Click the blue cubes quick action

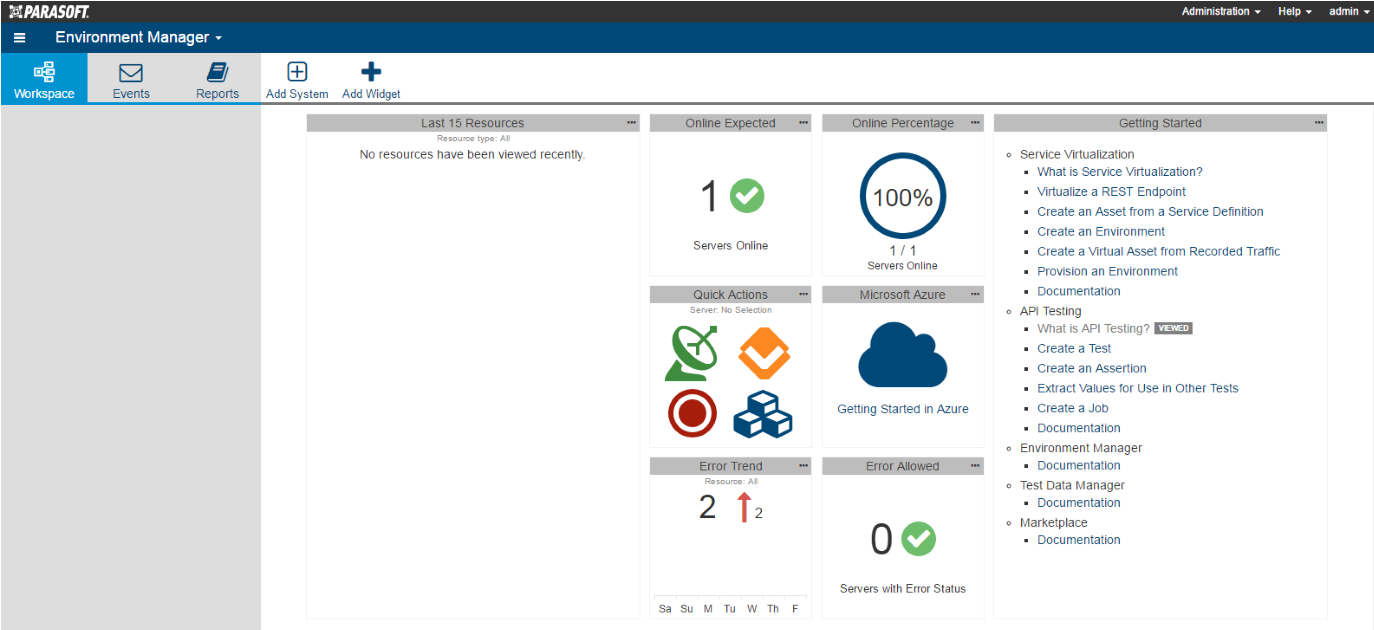coord(763,414)
